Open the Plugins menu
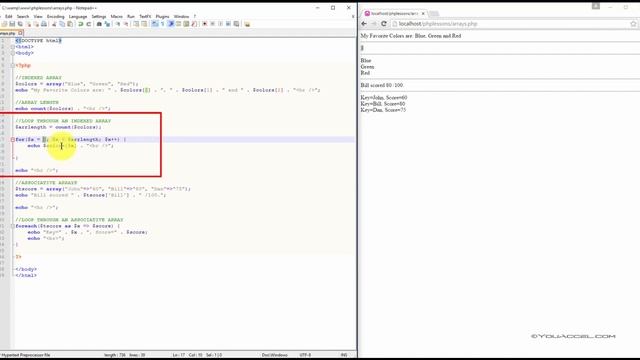The height and width of the screenshot is (360, 640). (x=162, y=16)
